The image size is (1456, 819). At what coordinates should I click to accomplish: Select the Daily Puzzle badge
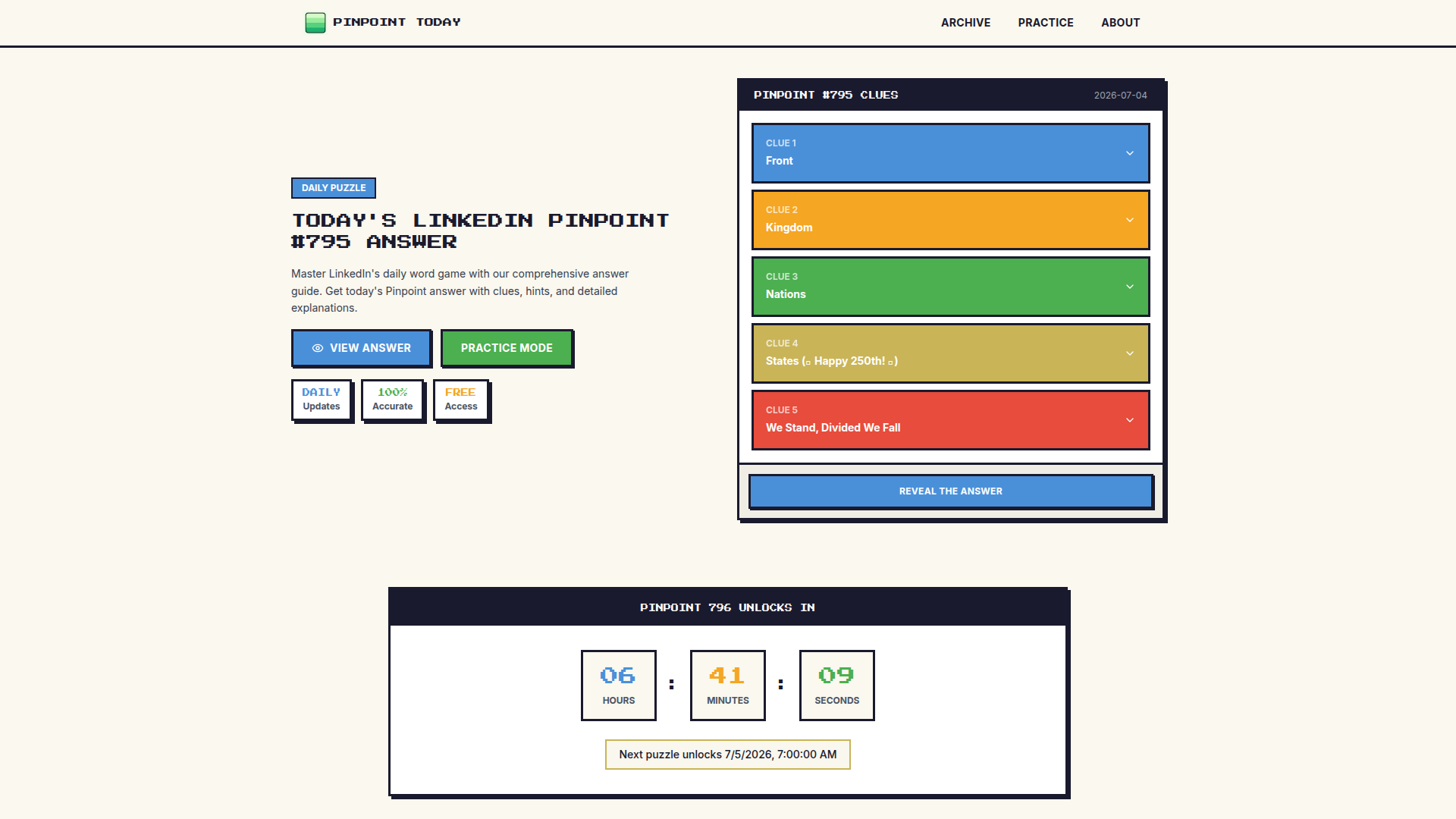click(x=334, y=188)
